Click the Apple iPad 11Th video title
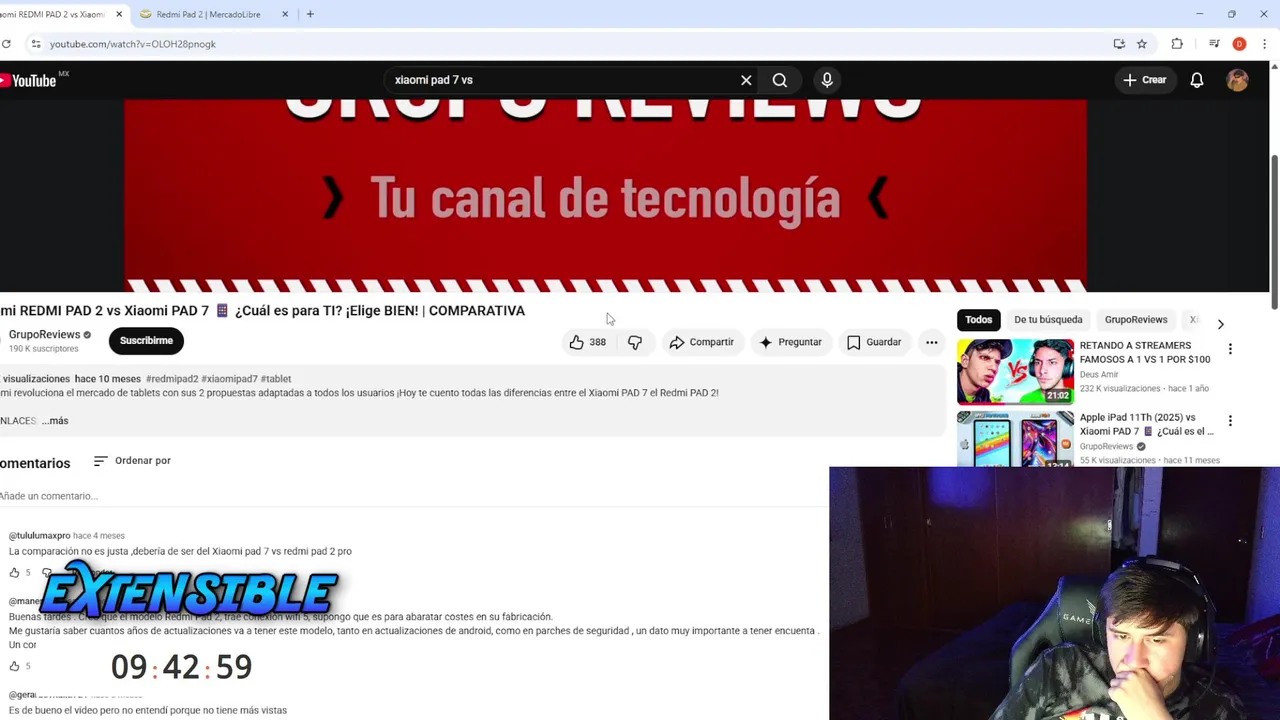 coord(1146,424)
